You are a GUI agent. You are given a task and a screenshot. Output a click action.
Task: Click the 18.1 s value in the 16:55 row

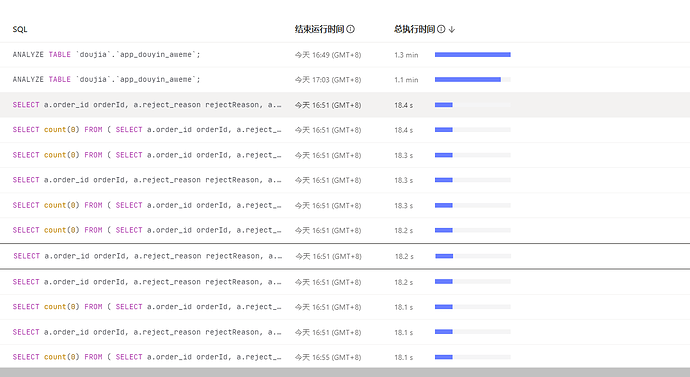click(404, 357)
